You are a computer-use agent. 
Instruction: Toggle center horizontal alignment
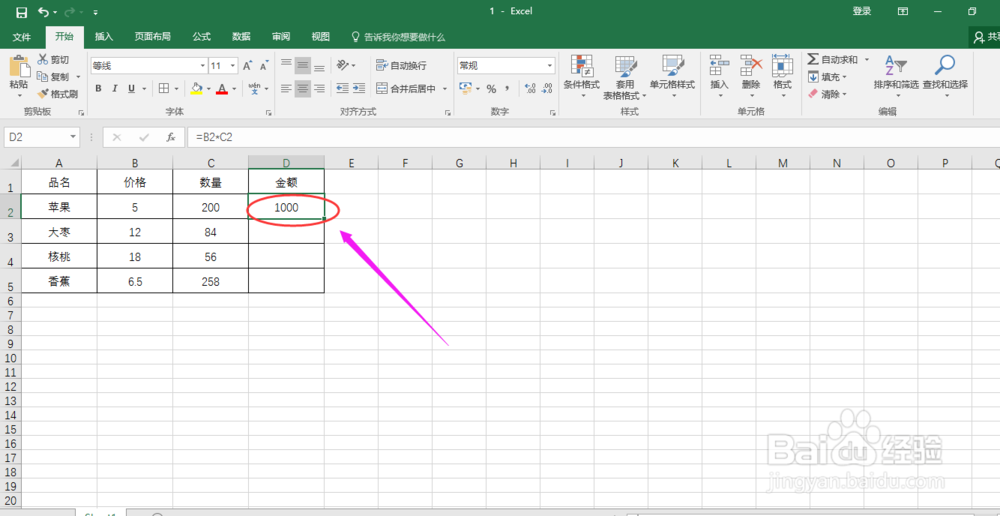coord(303,89)
